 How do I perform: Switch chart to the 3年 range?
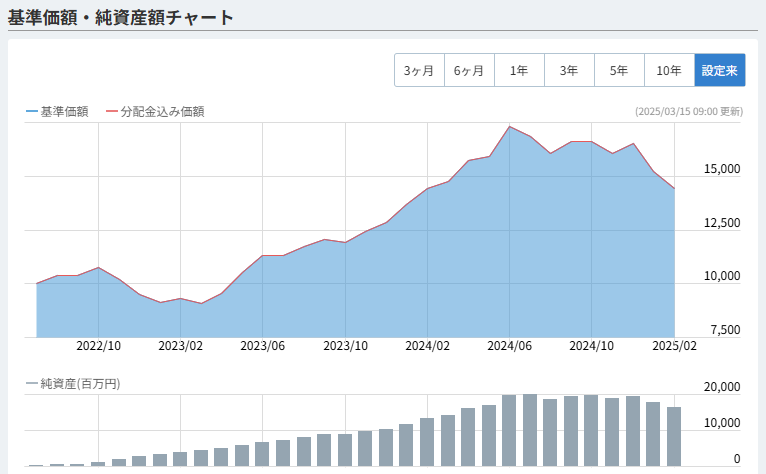tap(569, 70)
